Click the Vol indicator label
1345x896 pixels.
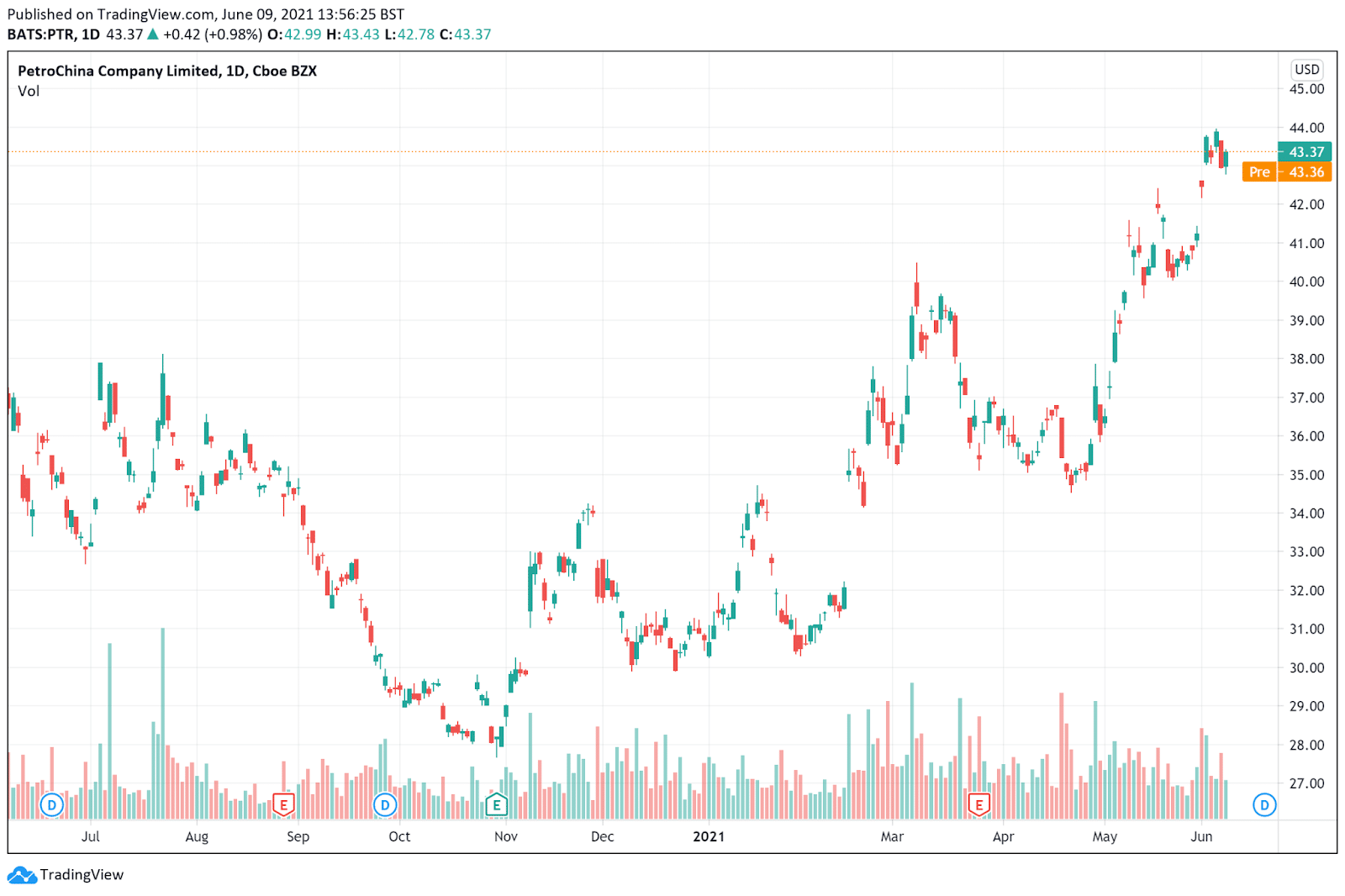29,91
